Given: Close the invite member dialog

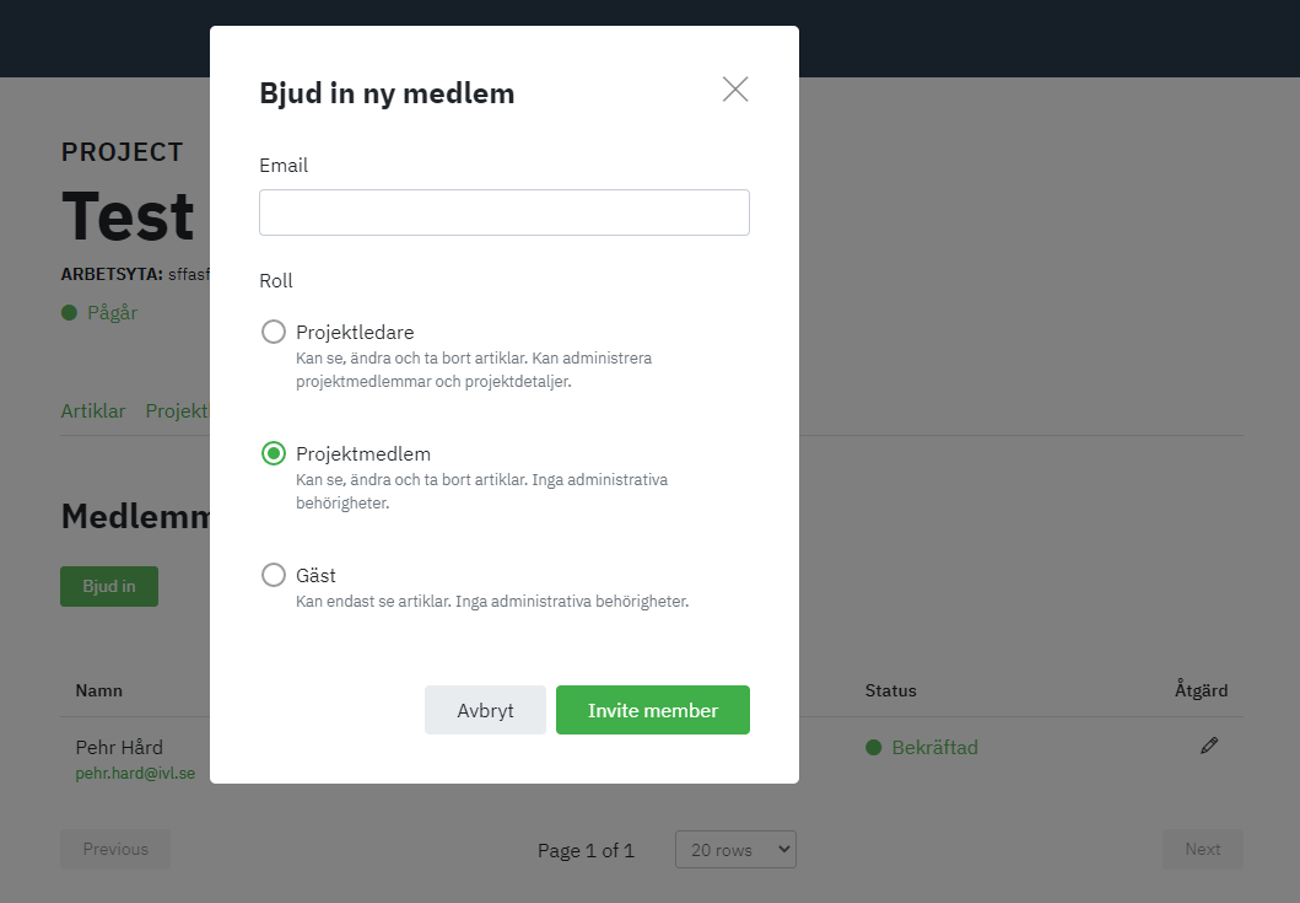Looking at the screenshot, I should click(735, 90).
